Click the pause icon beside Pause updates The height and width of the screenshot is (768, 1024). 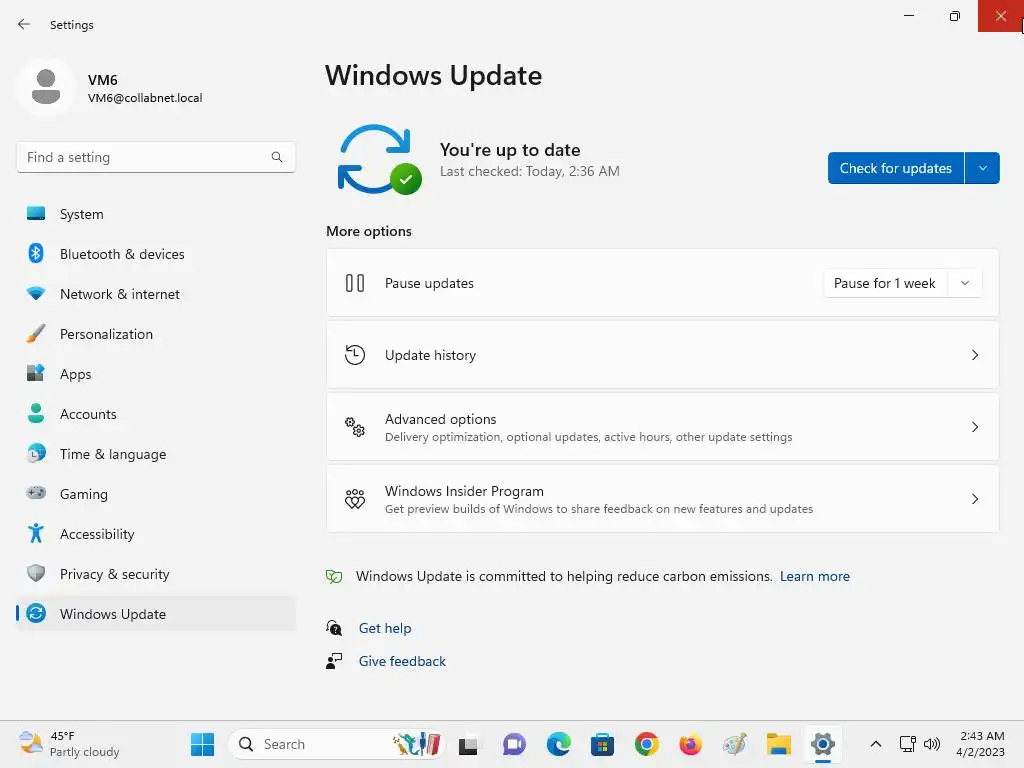(x=355, y=283)
